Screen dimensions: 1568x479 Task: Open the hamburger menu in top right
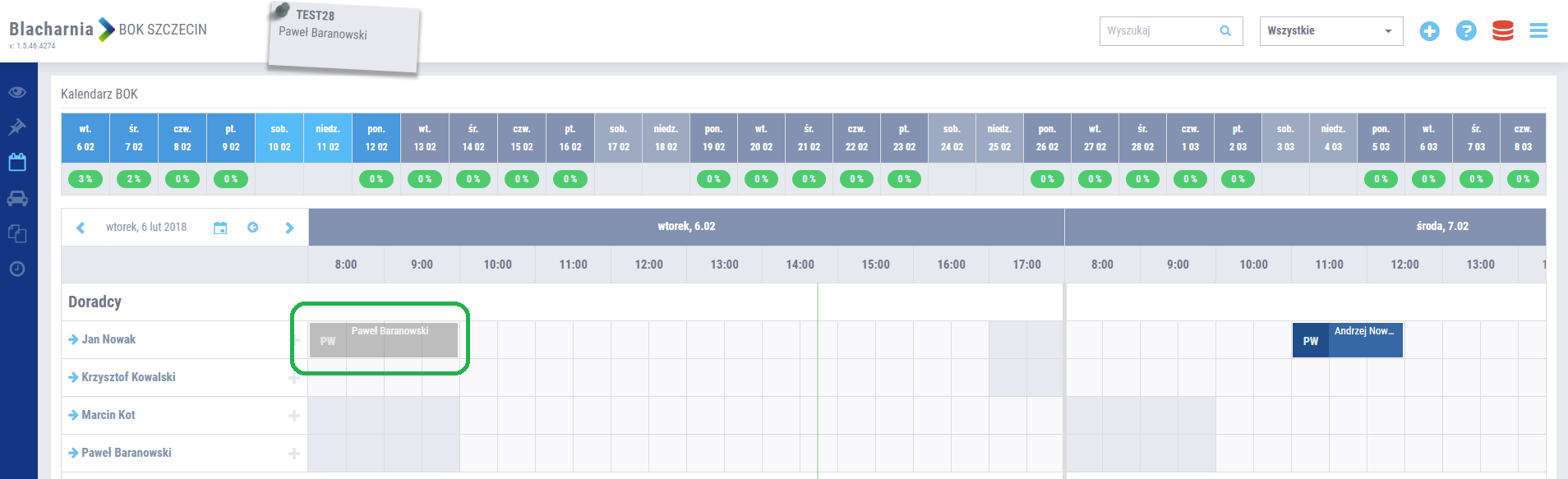[x=1538, y=31]
